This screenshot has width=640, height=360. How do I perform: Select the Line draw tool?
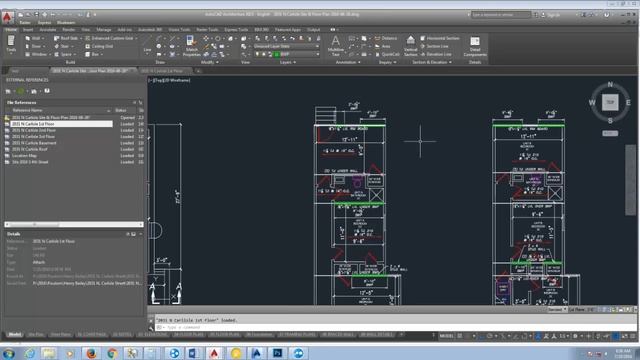(x=147, y=44)
